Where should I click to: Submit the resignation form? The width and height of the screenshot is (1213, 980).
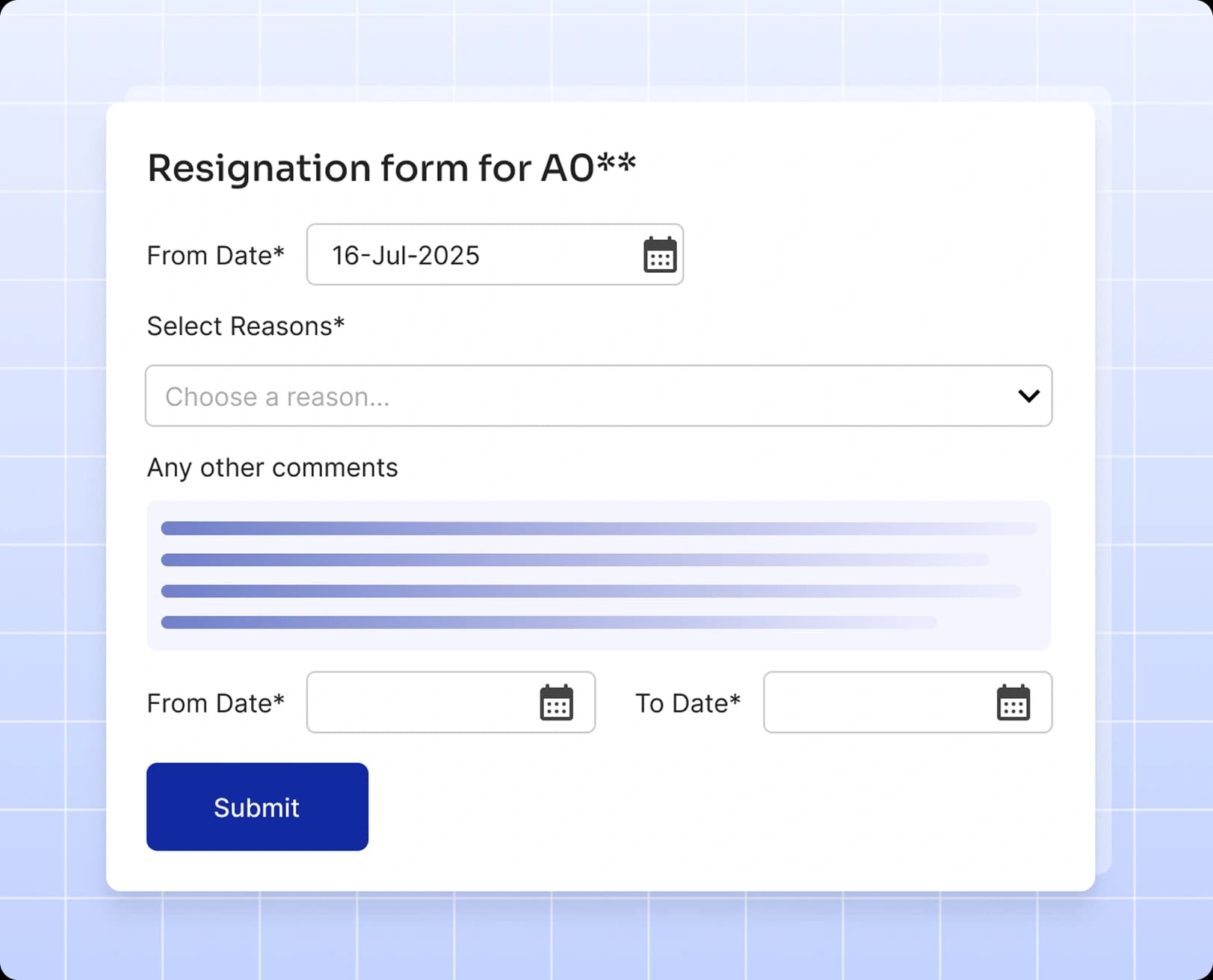coord(257,807)
